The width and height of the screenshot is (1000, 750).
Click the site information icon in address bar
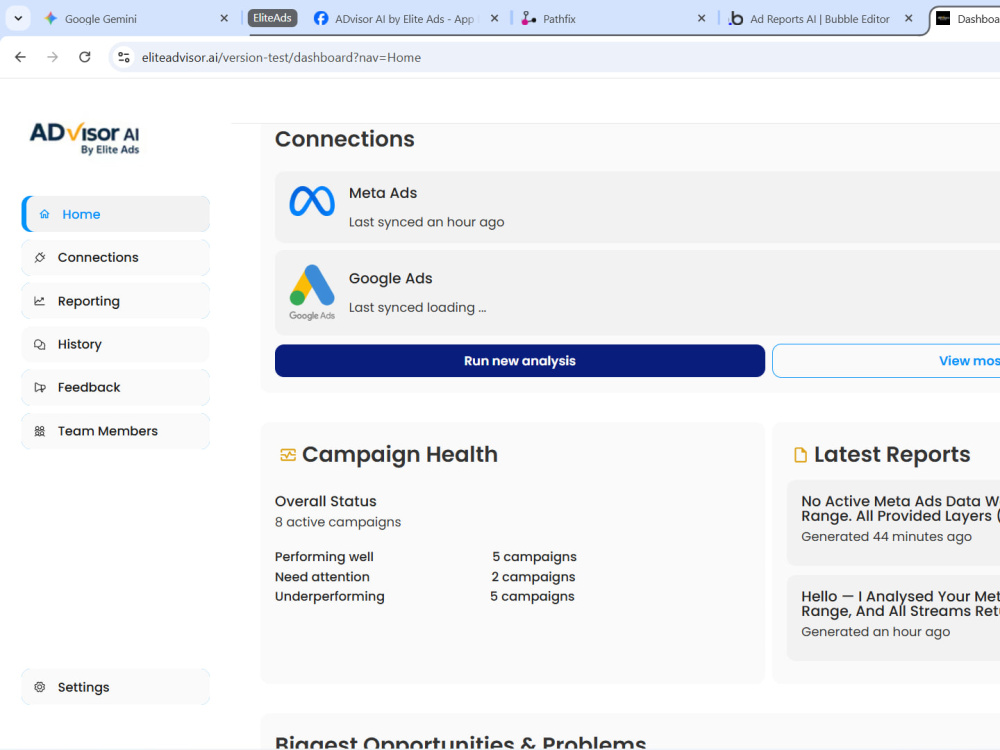(124, 57)
